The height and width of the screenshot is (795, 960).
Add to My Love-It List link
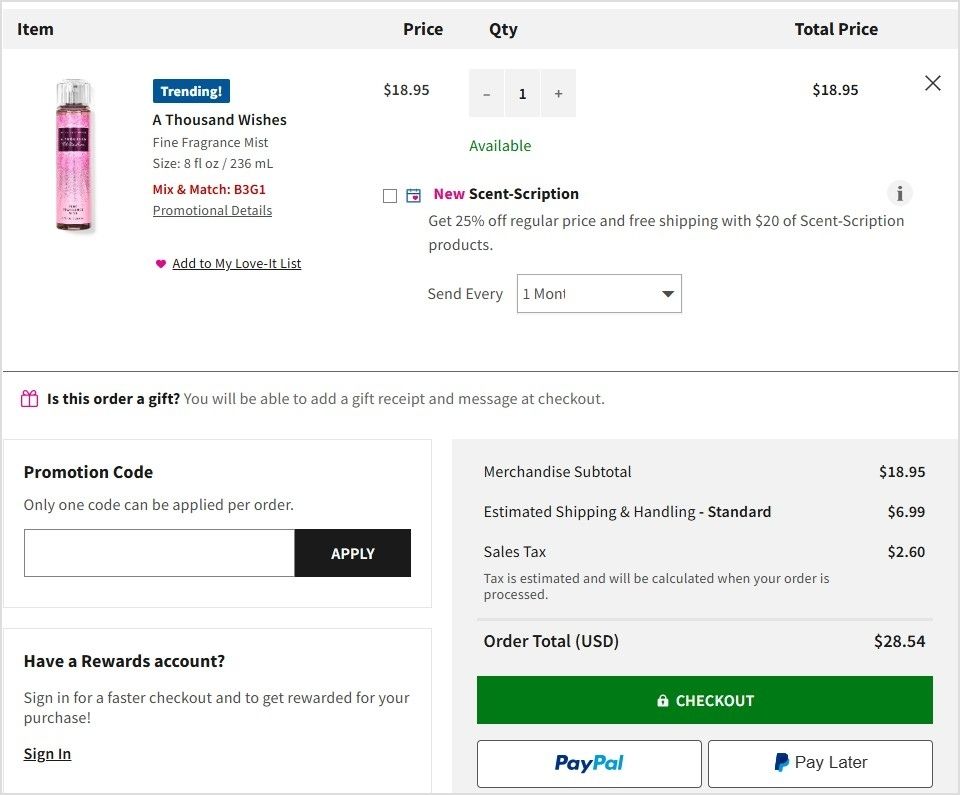coord(236,263)
